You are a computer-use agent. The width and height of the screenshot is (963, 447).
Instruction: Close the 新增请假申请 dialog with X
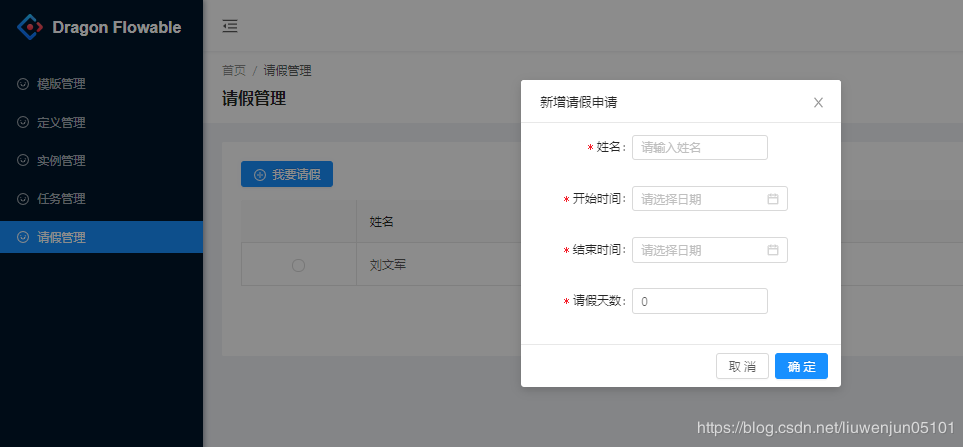click(x=818, y=103)
